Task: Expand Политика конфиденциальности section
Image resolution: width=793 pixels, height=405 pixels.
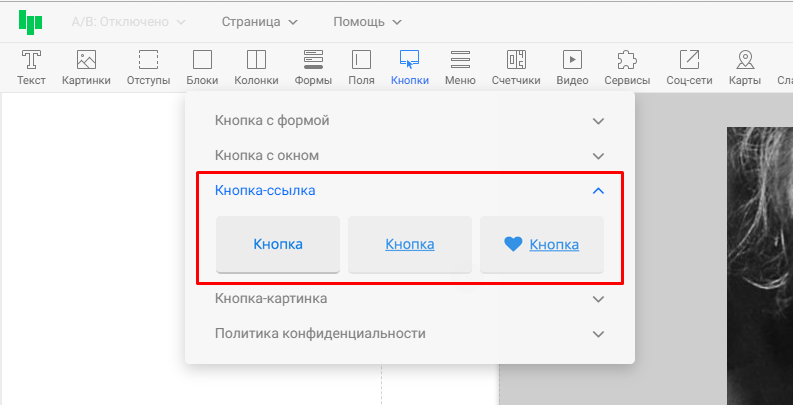Action: (x=409, y=334)
